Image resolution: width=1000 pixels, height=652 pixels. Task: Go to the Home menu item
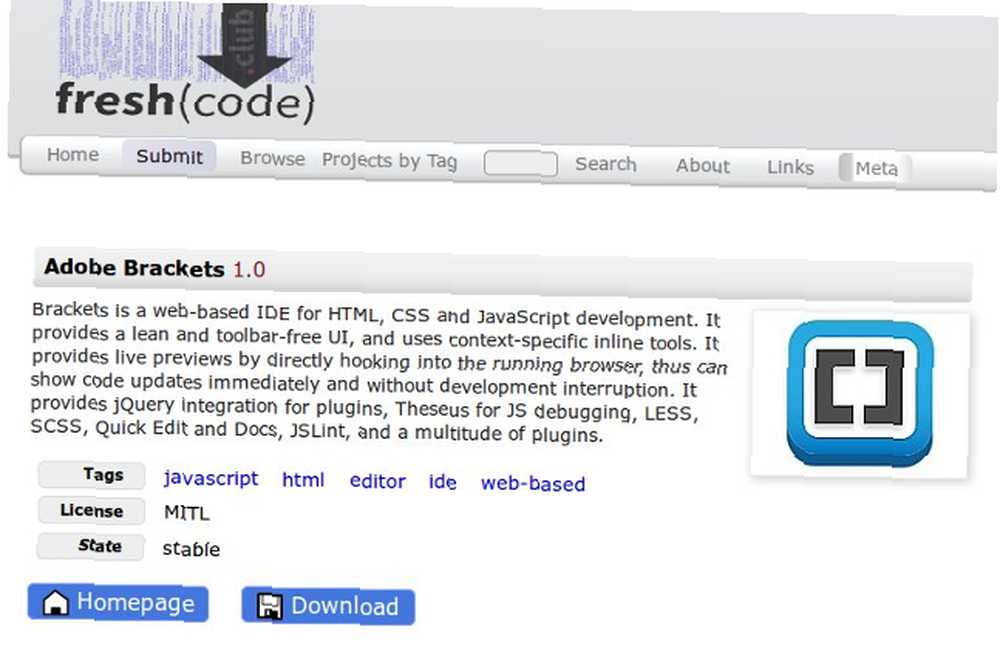(73, 154)
